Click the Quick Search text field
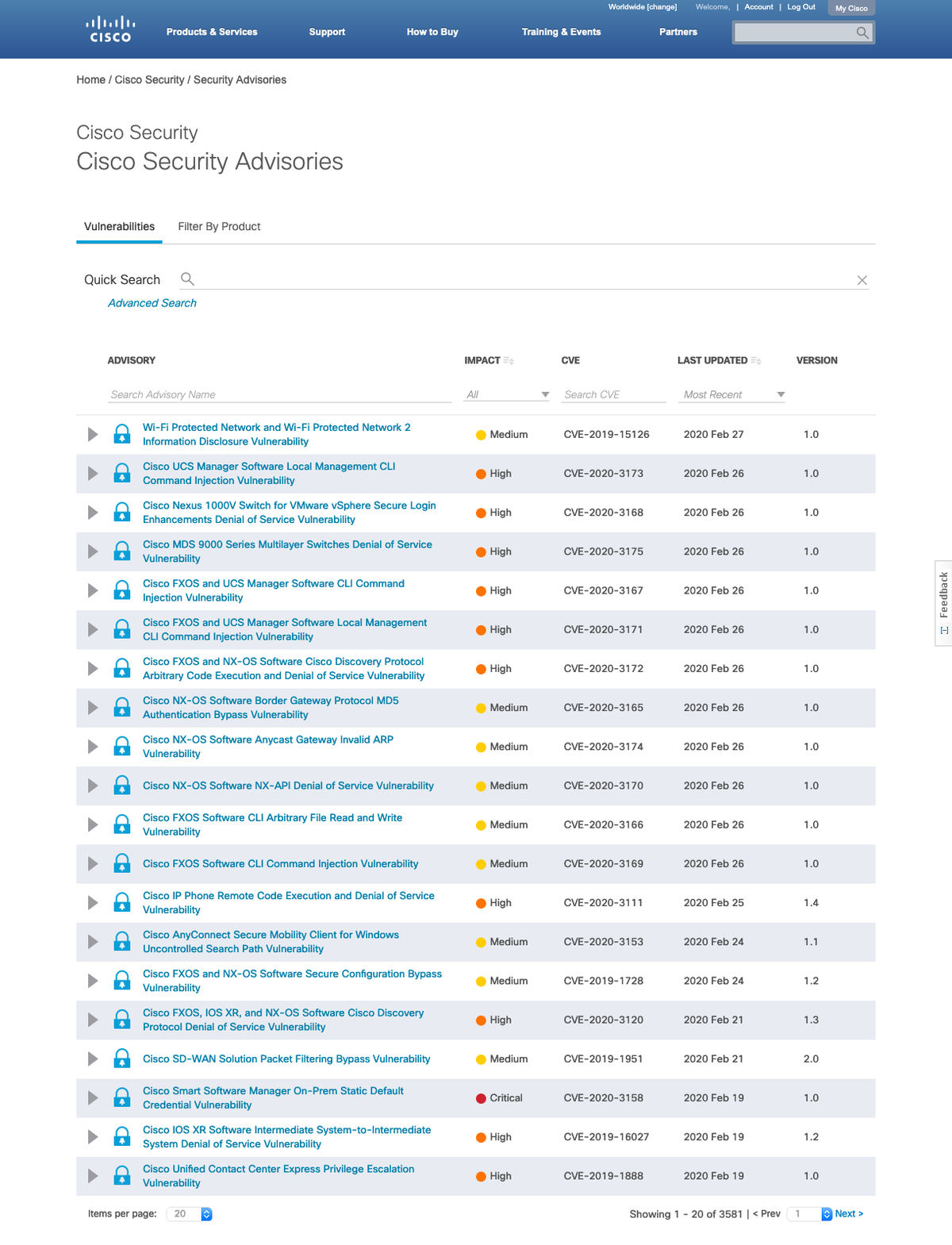Screen dimensions: 952x1245 tap(525, 279)
